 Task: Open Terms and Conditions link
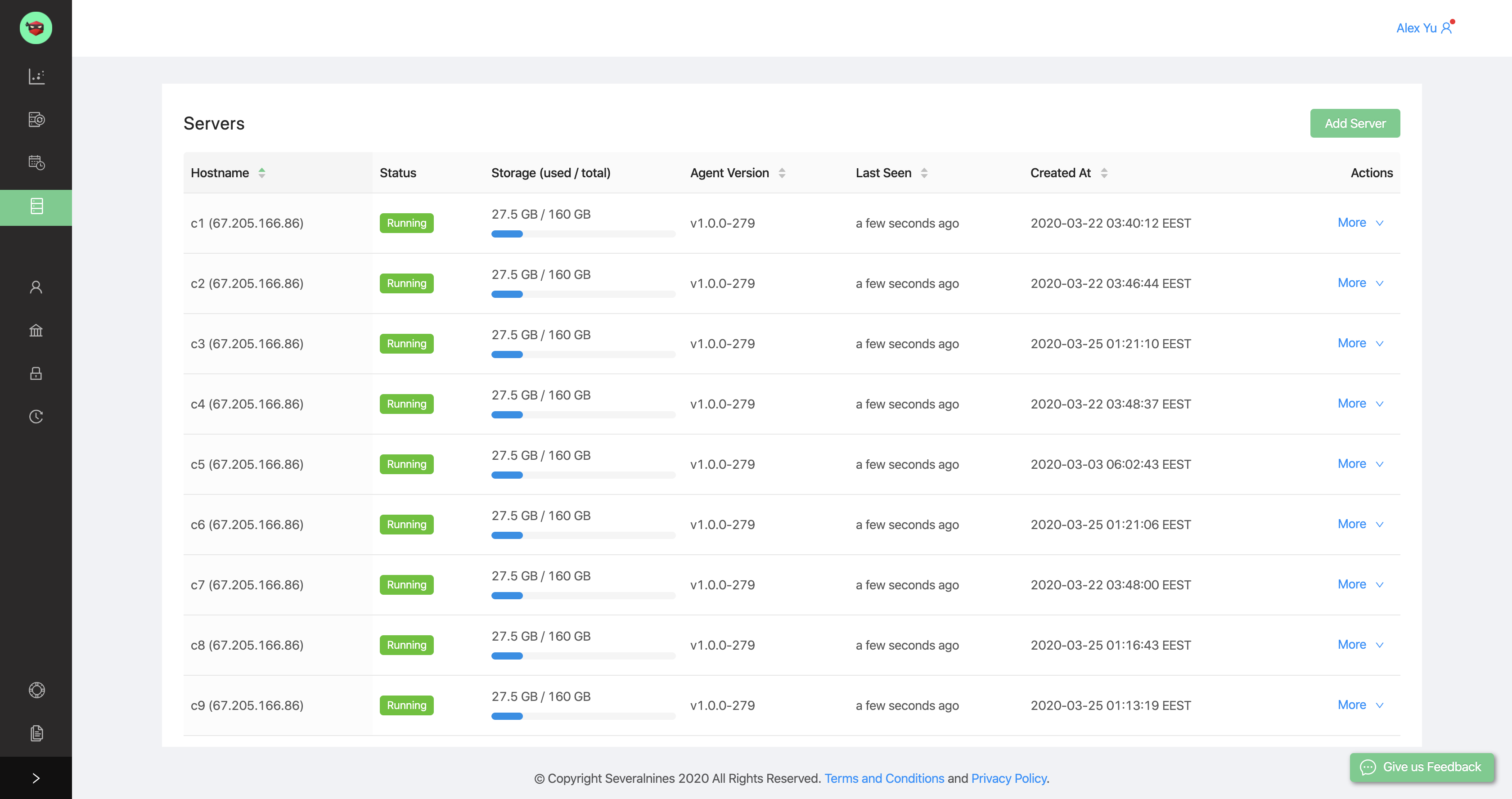click(x=884, y=778)
